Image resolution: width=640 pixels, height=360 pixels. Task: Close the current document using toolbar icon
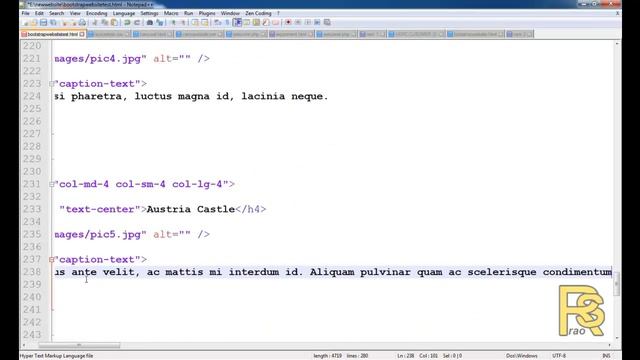point(64,22)
